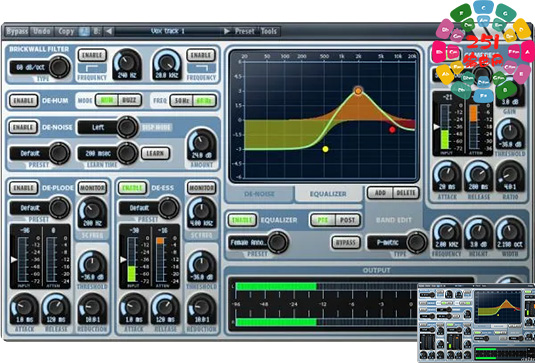535x363 pixels.
Task: Click the De-Plode 120 ms release knob
Action: coord(56,309)
